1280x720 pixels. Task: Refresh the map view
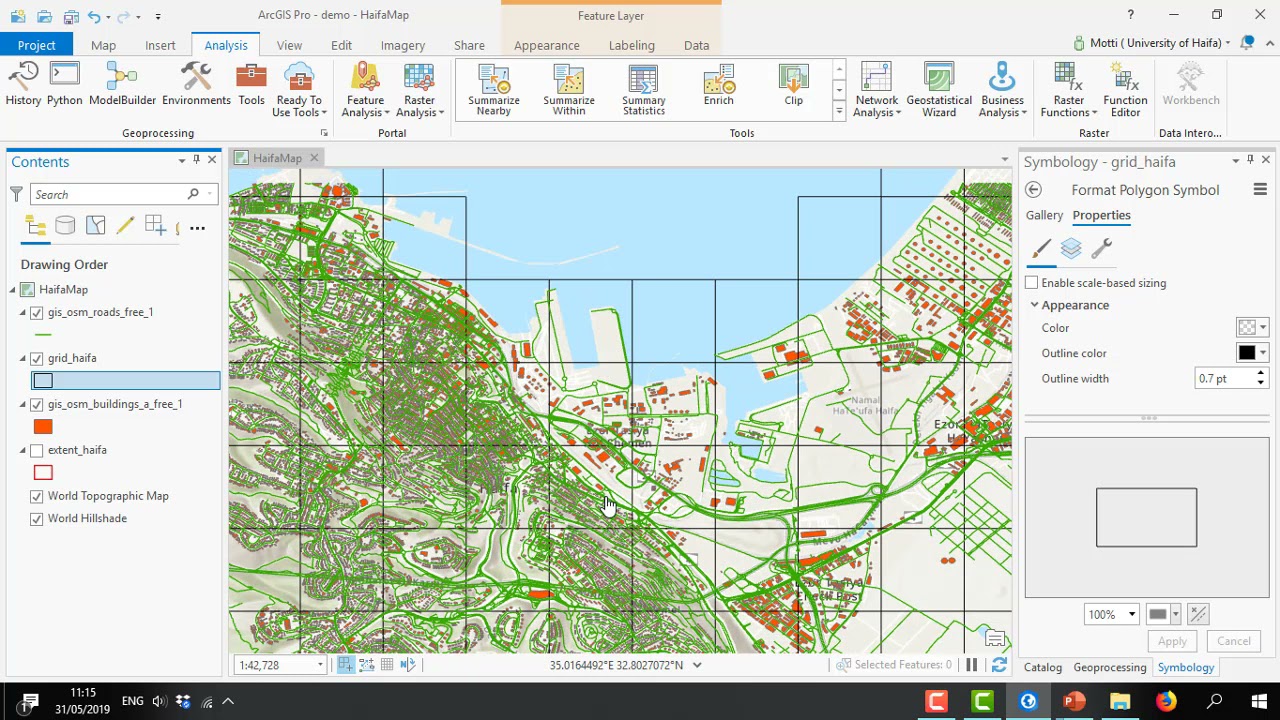pyautogui.click(x=998, y=665)
